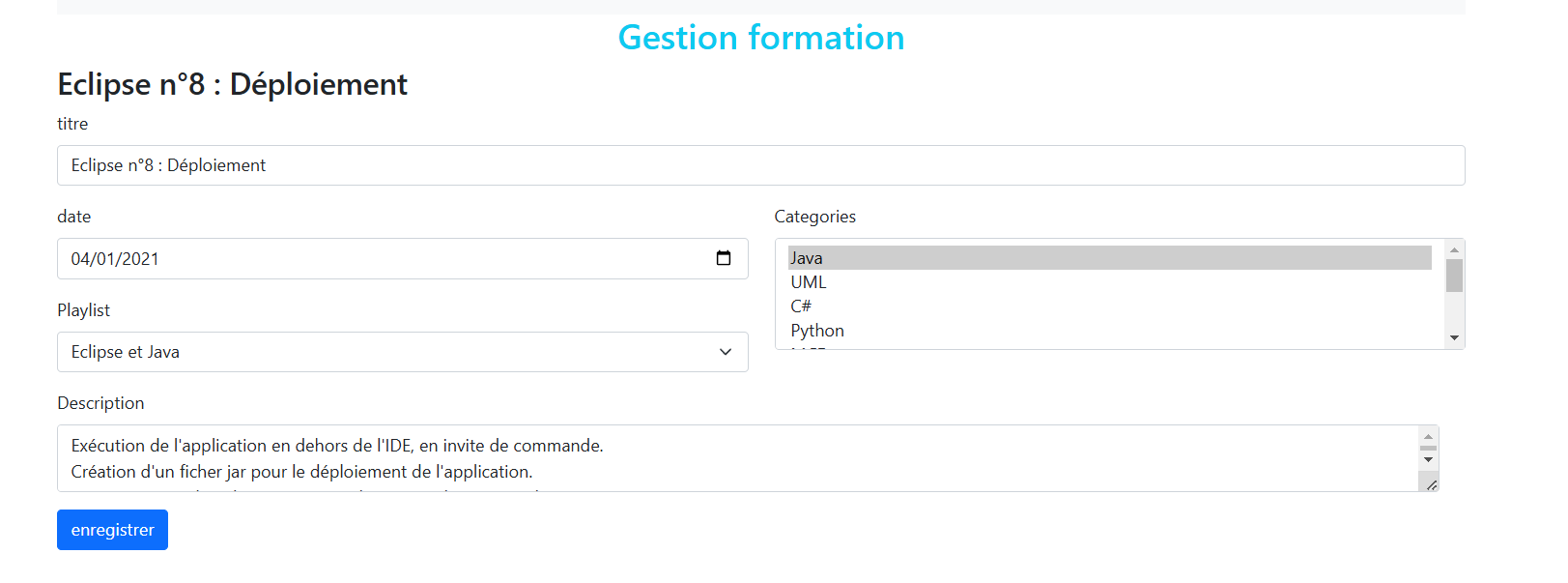Click the Description textarea resize handle
This screenshot has height=583, width=1568.
(1431, 484)
